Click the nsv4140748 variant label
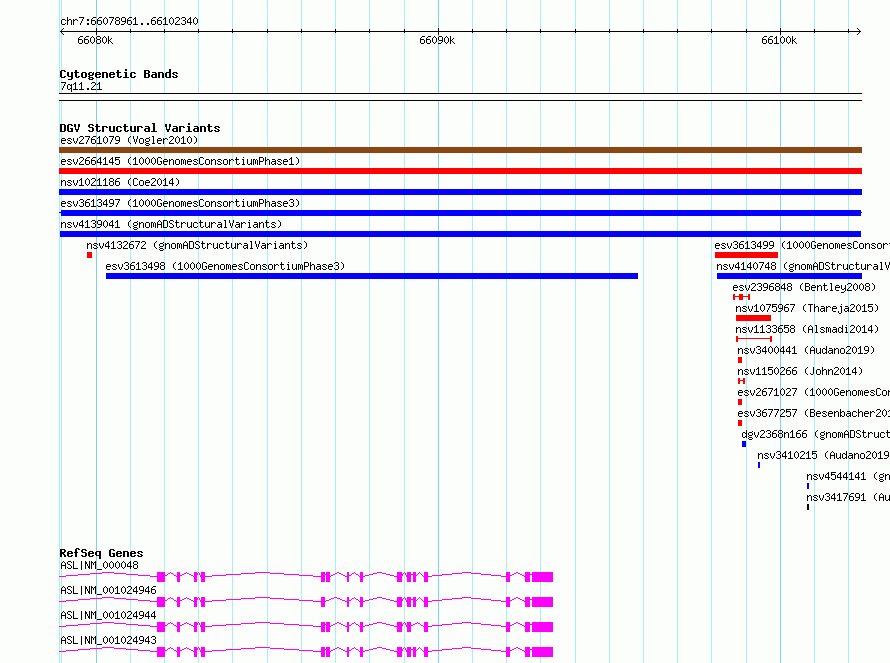 coord(803,266)
